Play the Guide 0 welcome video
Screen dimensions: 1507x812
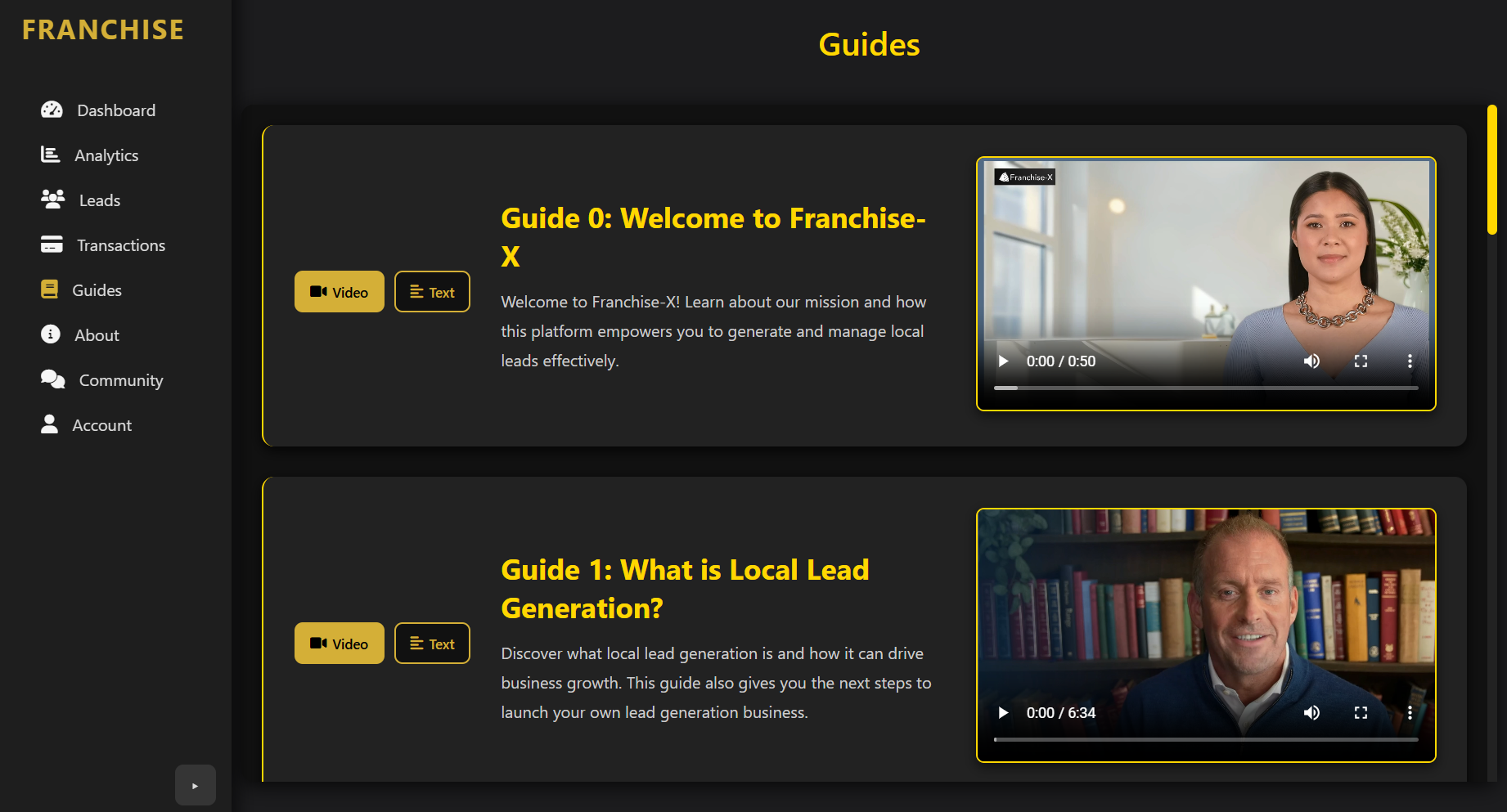click(x=1003, y=361)
